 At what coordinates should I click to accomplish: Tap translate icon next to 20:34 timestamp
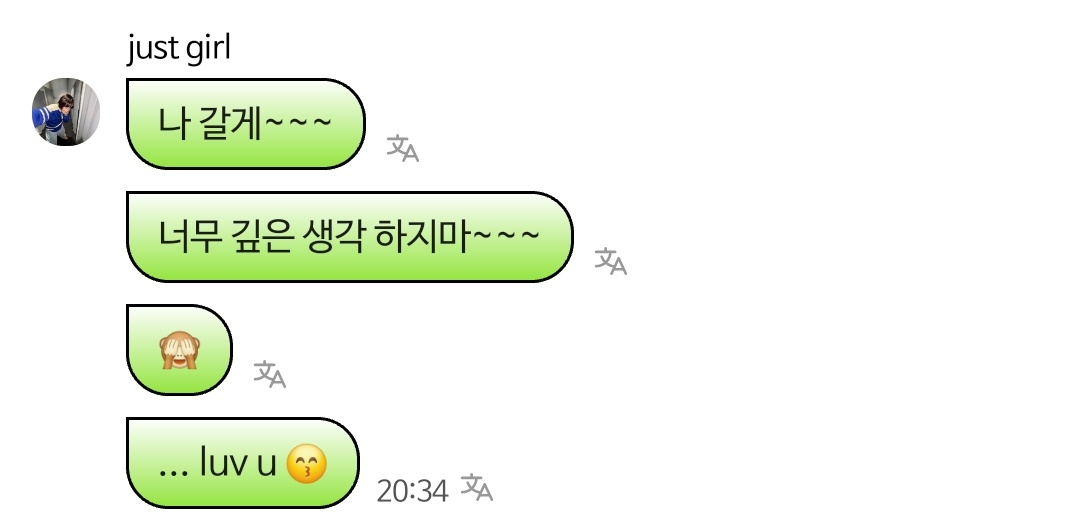[477, 487]
